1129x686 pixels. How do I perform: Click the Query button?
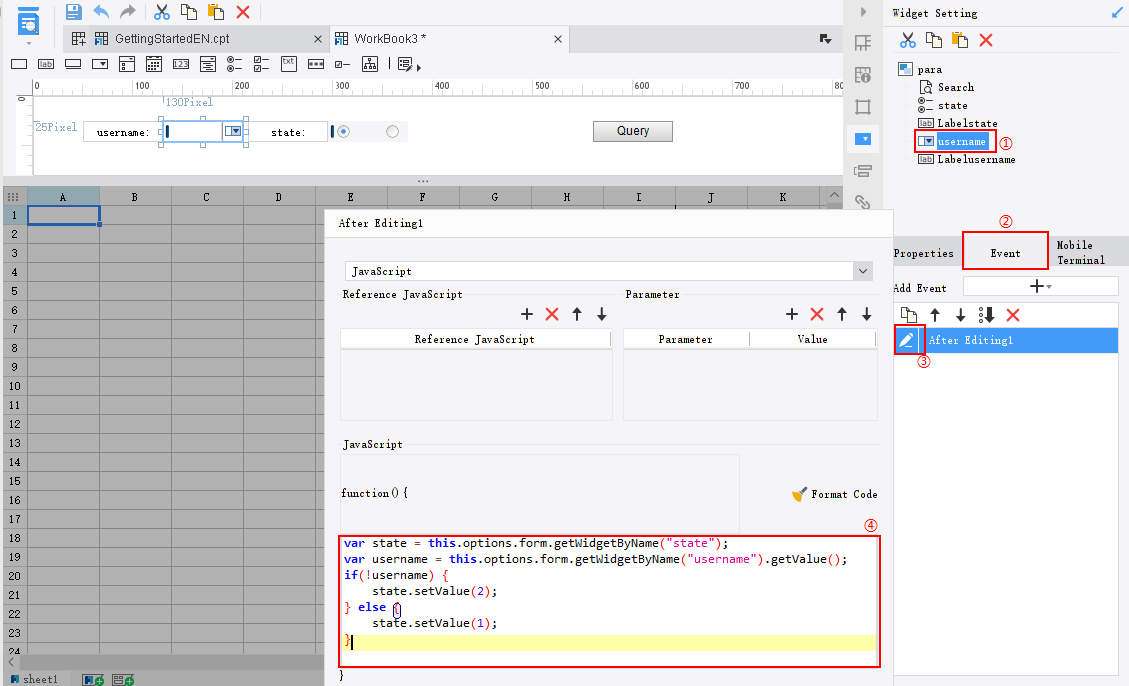[x=632, y=131]
